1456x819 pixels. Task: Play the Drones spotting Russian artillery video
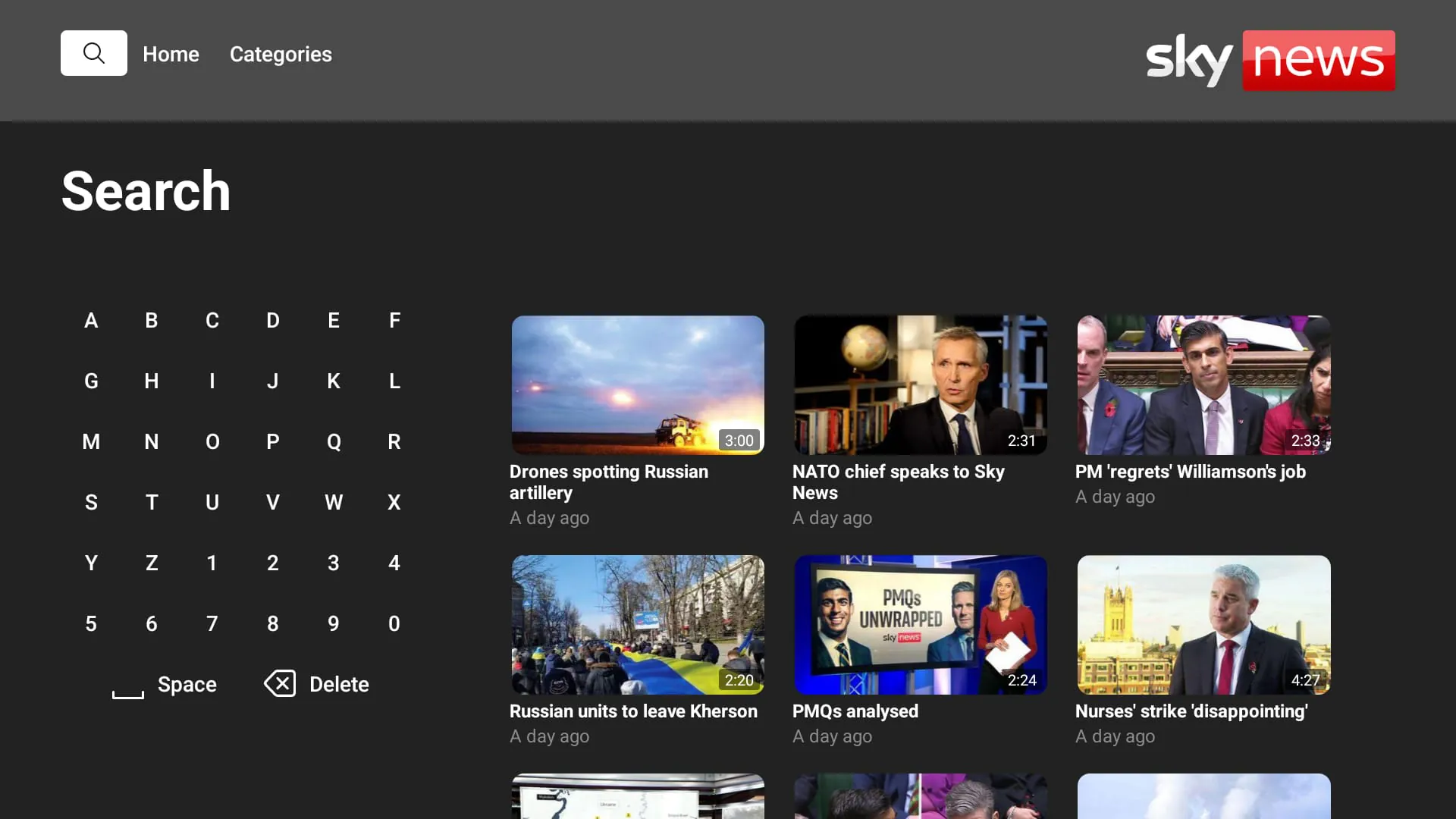click(638, 384)
